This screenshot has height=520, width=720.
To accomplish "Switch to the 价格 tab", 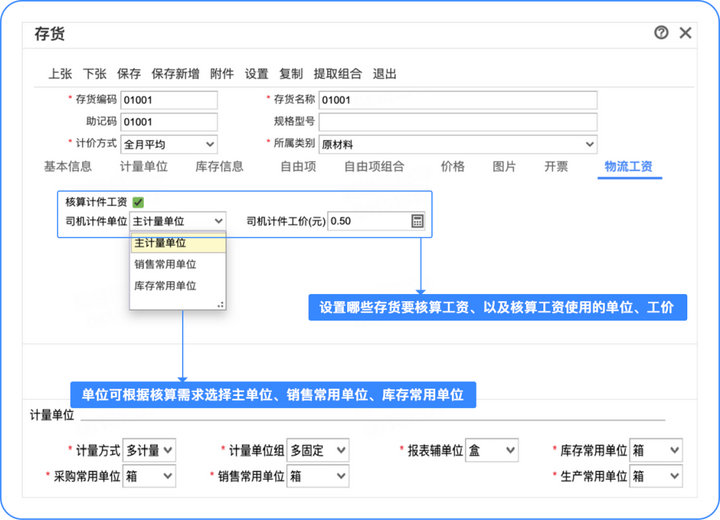I will [x=453, y=166].
